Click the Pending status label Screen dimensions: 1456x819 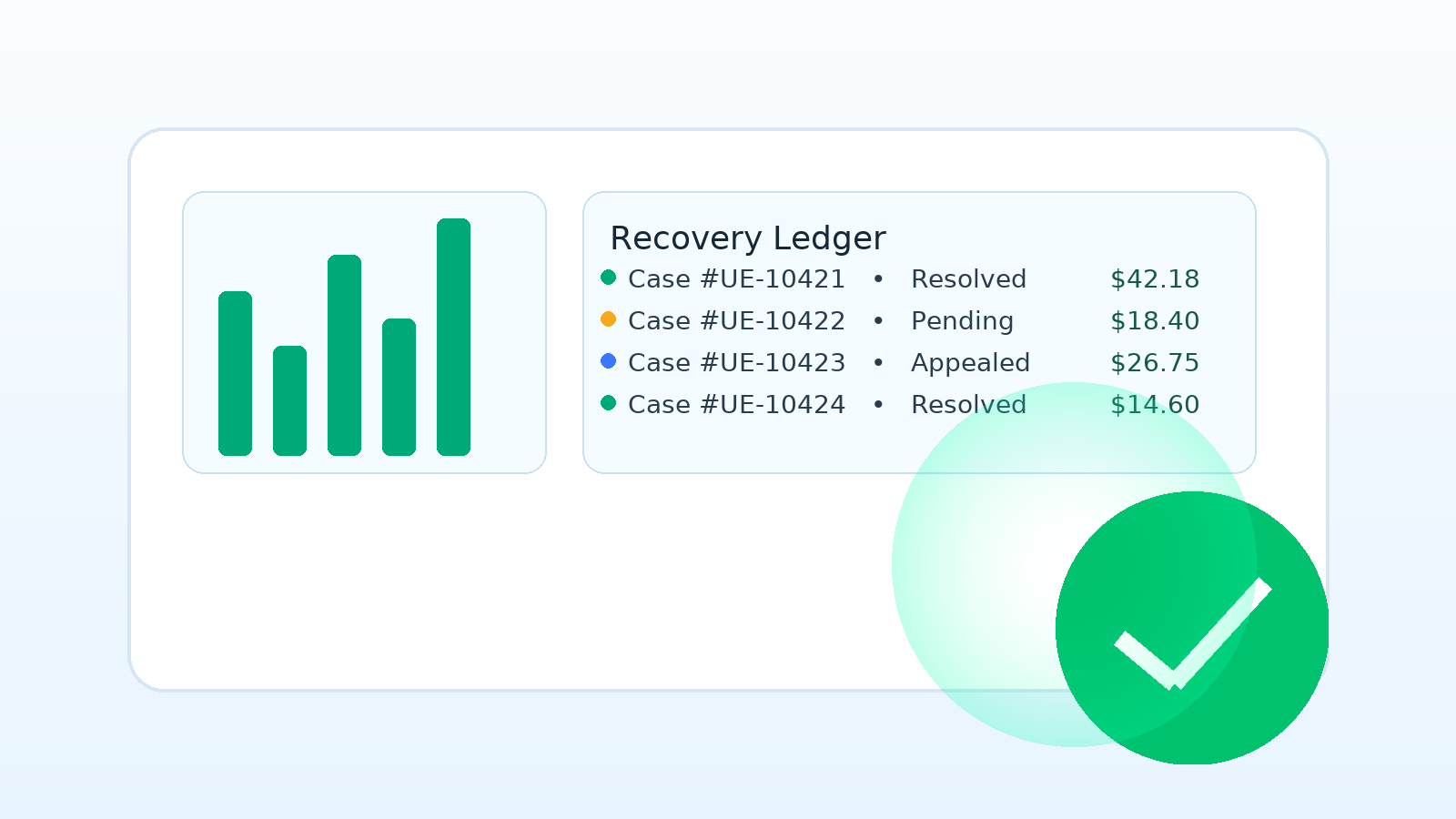[962, 321]
